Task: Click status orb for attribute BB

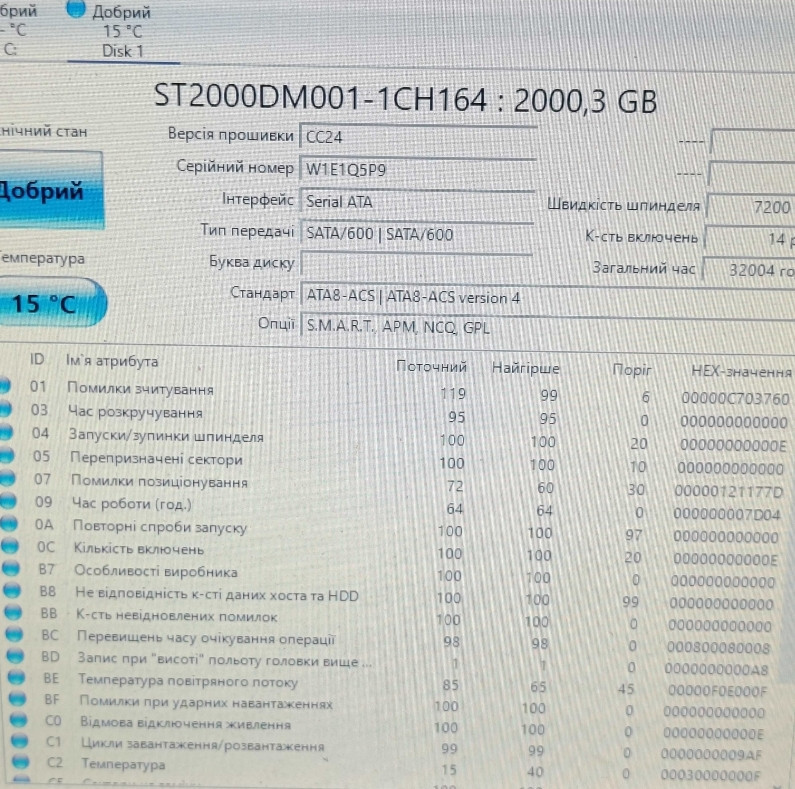Action: tap(13, 612)
